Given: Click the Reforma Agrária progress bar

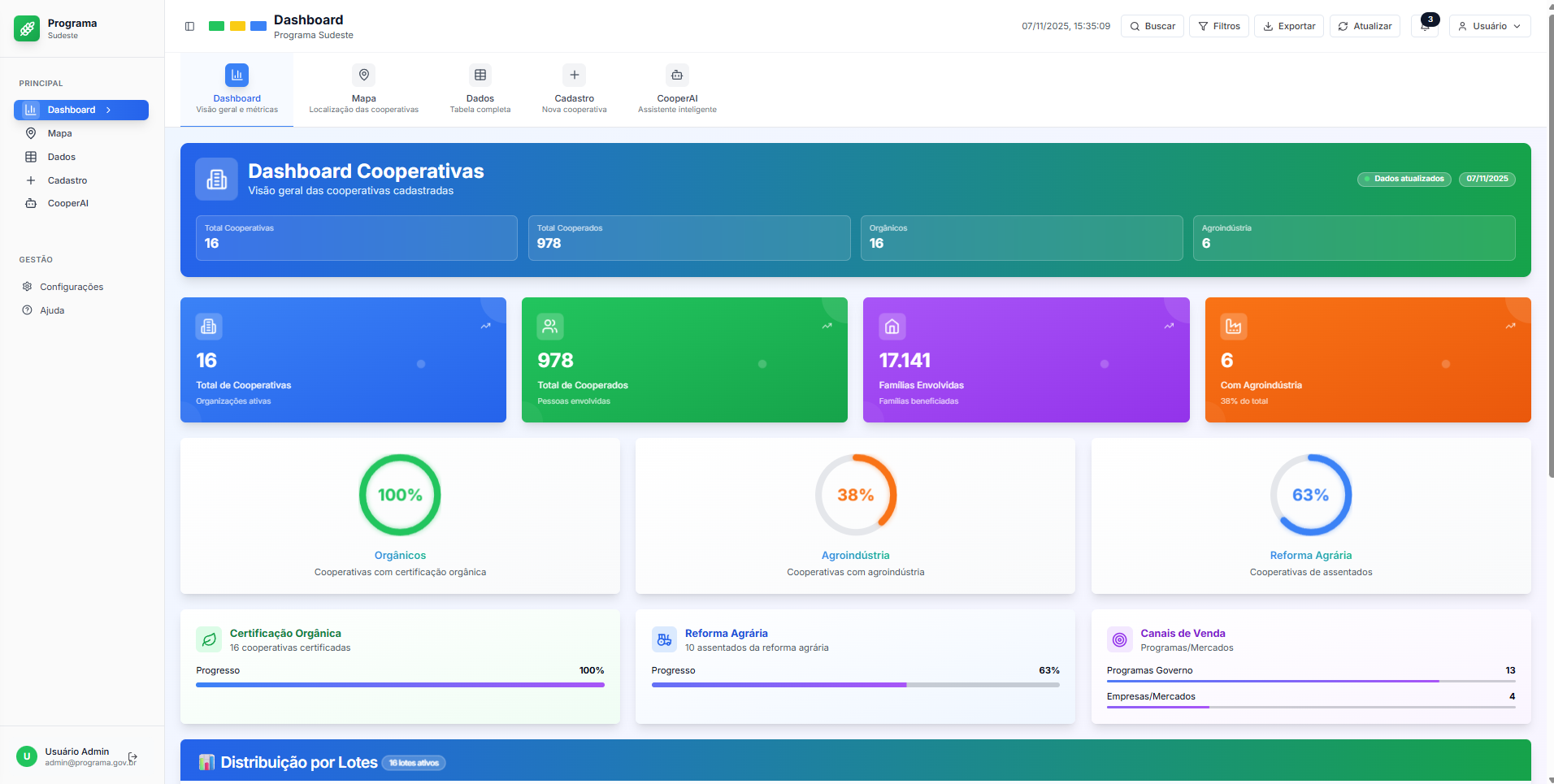Looking at the screenshot, I should point(855,685).
